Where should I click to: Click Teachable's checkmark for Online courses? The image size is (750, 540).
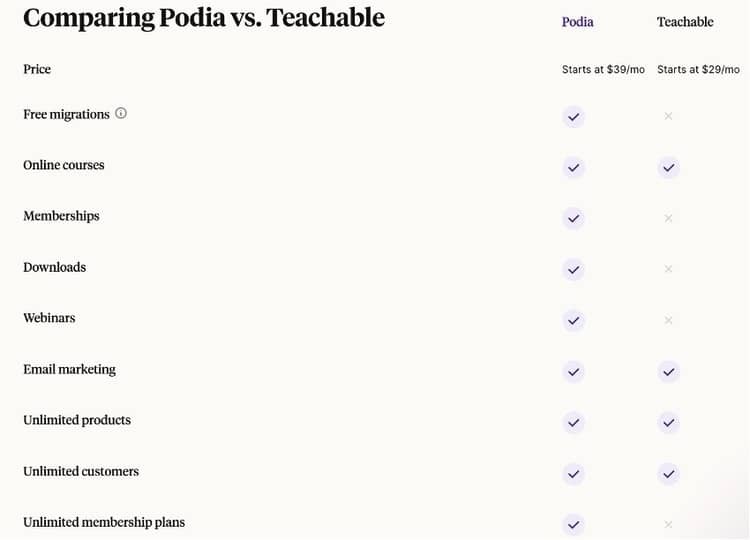click(668, 167)
